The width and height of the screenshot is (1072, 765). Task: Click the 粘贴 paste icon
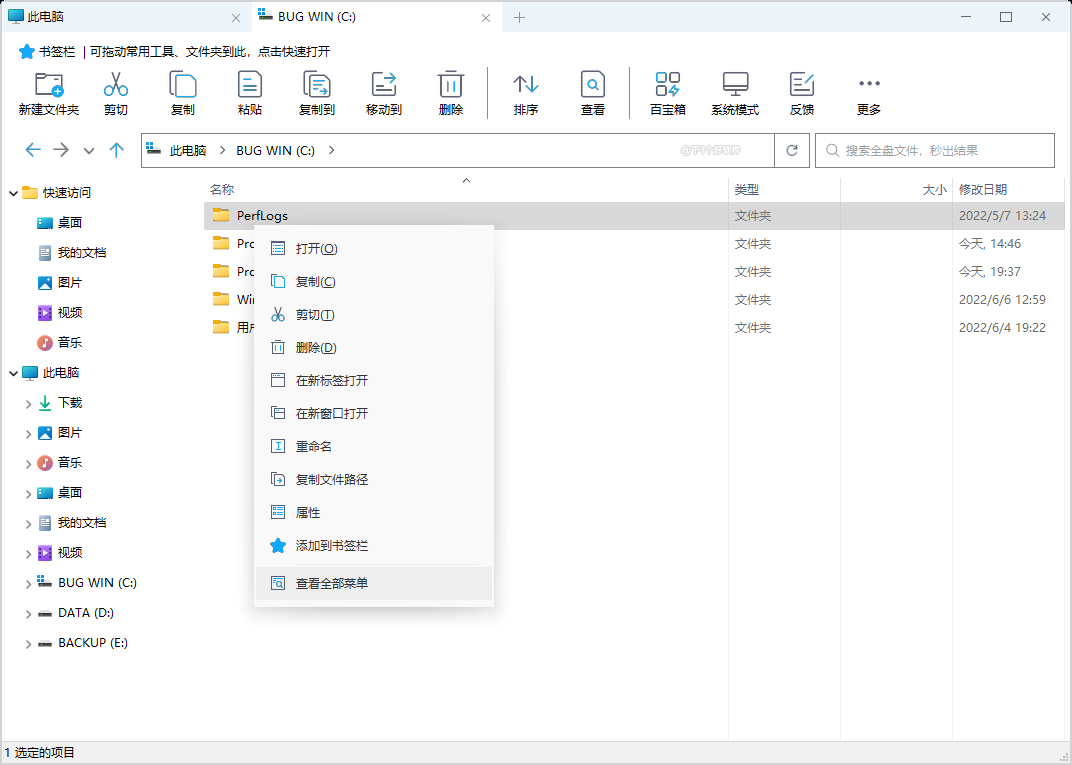tap(249, 92)
